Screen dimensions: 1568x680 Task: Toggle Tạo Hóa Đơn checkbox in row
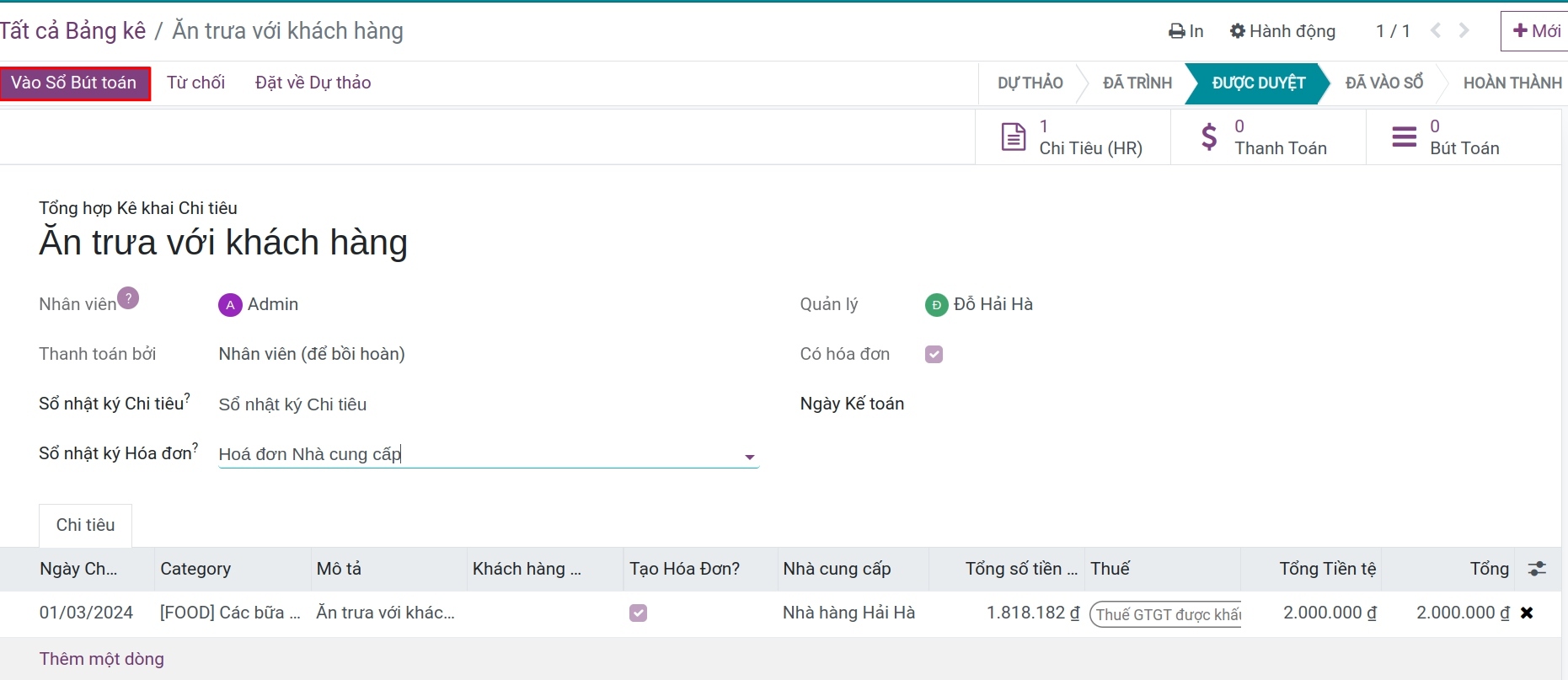pos(638,613)
